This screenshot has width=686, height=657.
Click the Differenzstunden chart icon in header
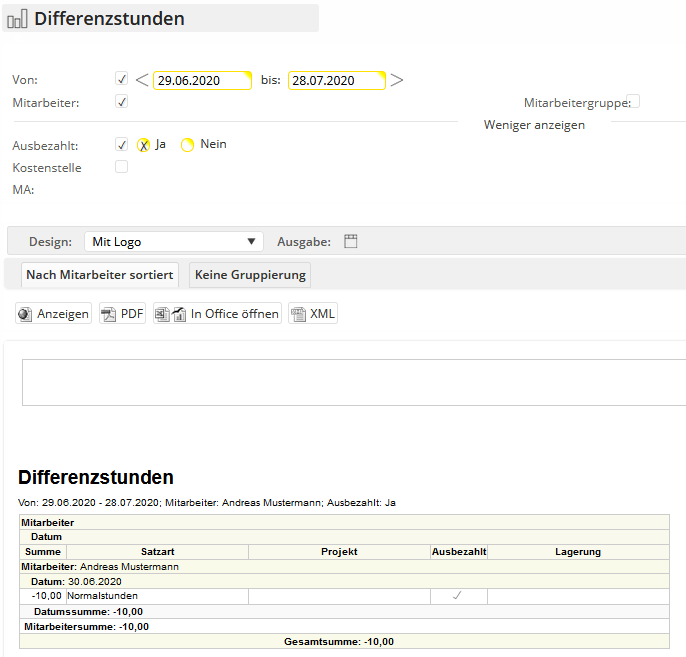click(18, 19)
